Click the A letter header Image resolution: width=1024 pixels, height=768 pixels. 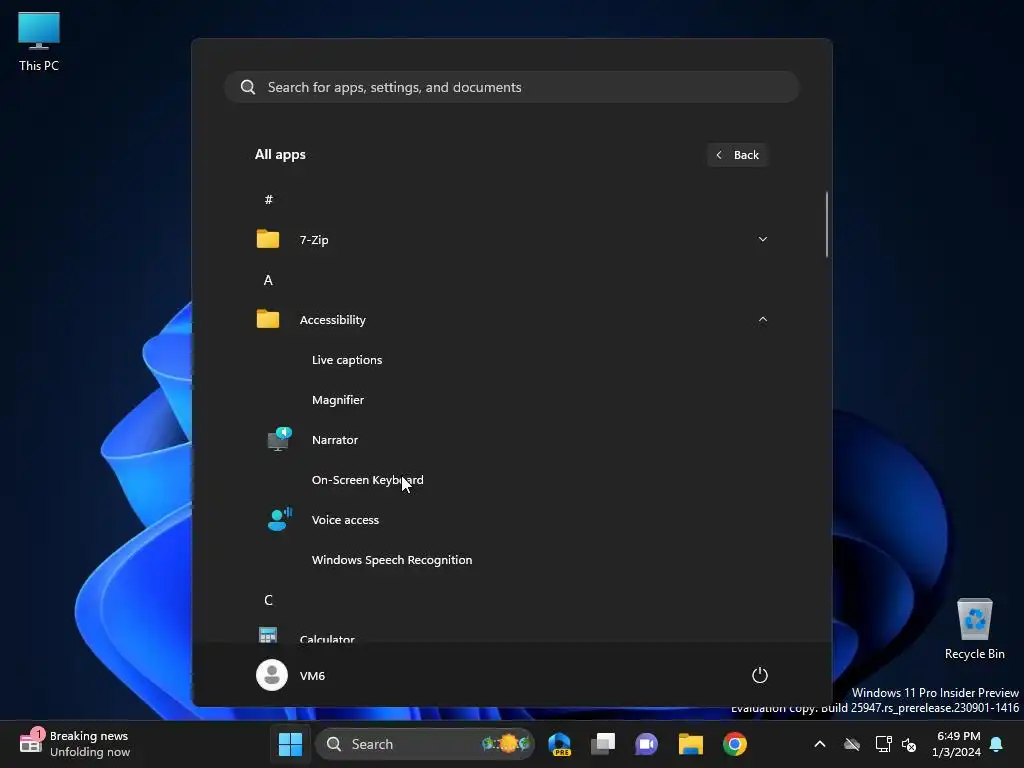coord(268,280)
